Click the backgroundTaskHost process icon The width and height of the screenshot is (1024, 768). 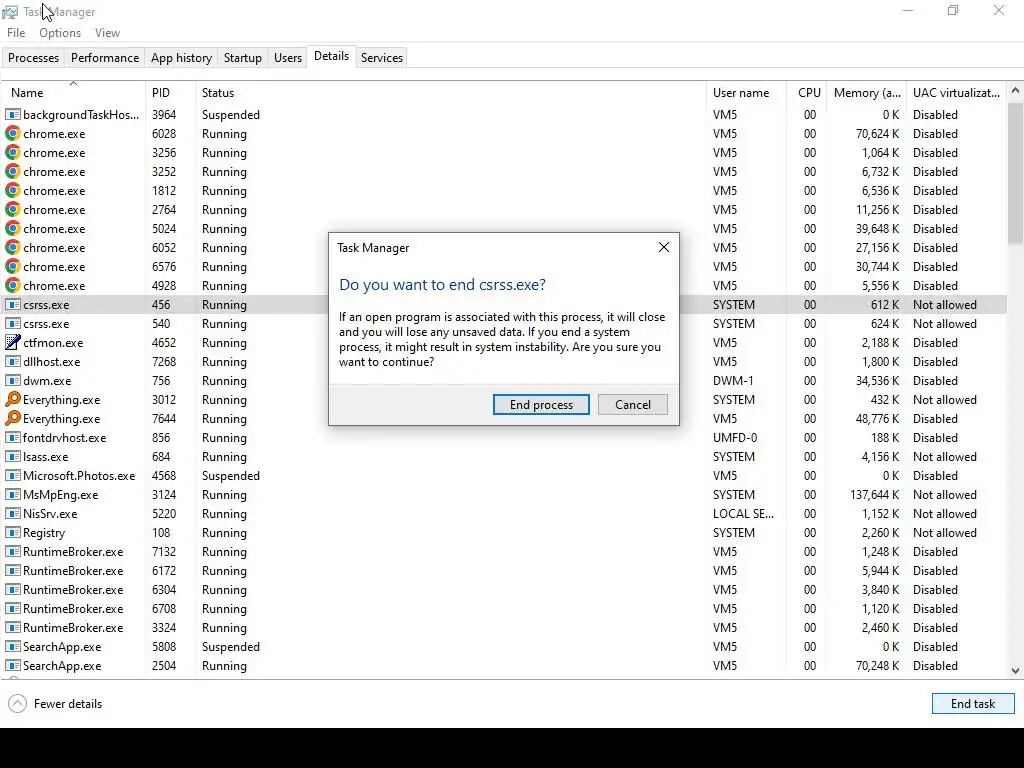tap(12, 115)
